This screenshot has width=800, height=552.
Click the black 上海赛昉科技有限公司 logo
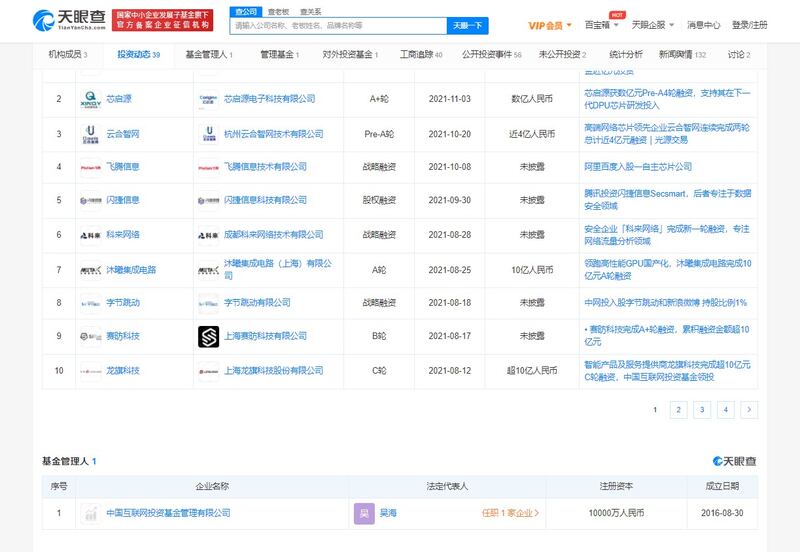pyautogui.click(x=208, y=337)
